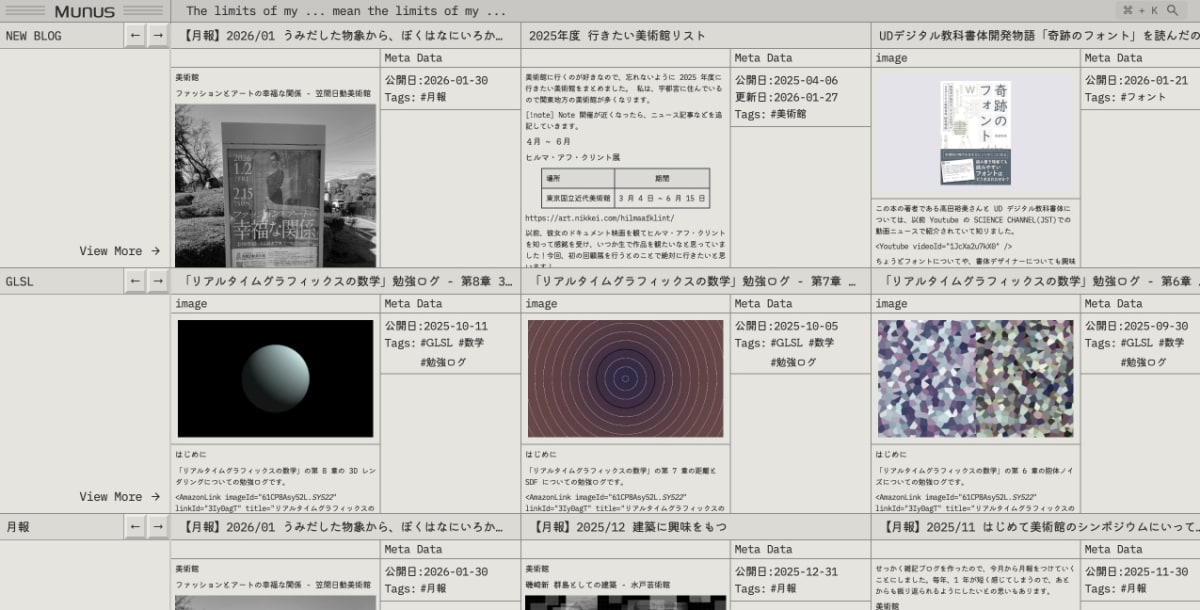Screen dimensions: 1200x610
Task: Click the right arrow in the 月報 row
Action: 158,527
